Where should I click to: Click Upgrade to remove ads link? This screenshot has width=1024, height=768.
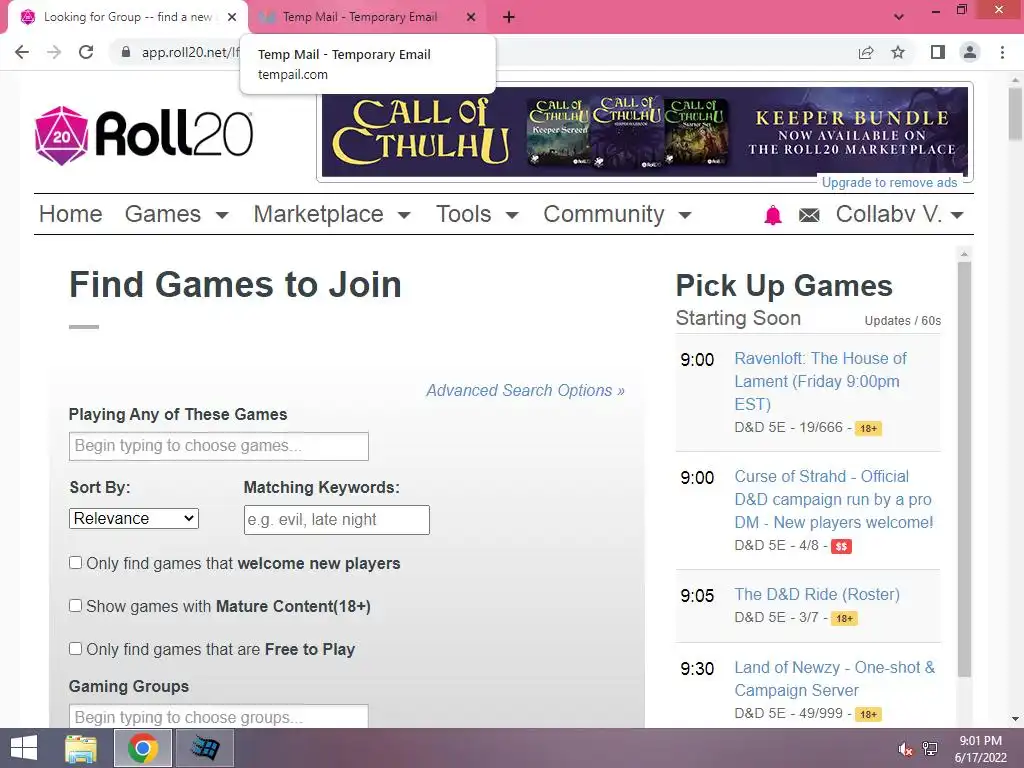tap(889, 183)
